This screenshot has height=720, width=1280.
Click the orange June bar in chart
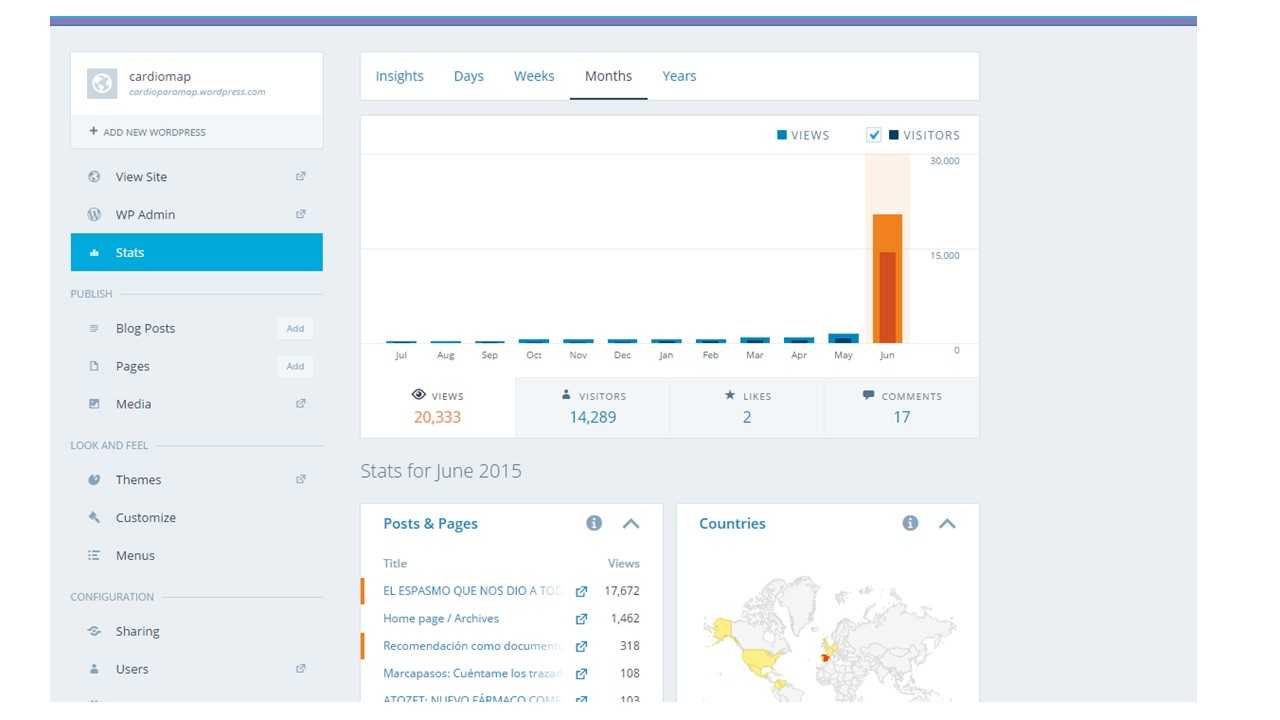pos(887,280)
